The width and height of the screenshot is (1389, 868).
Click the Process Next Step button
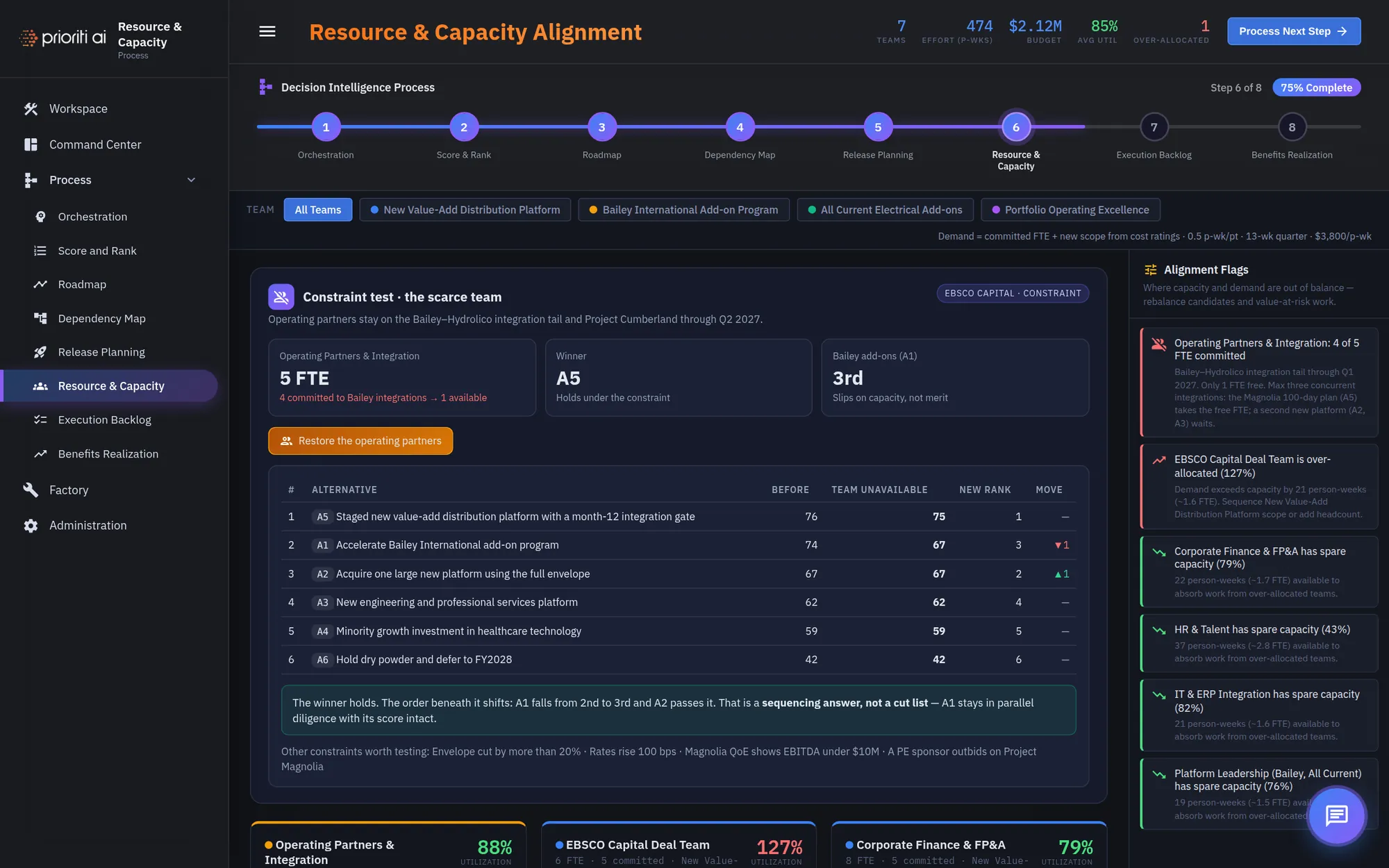(1294, 31)
